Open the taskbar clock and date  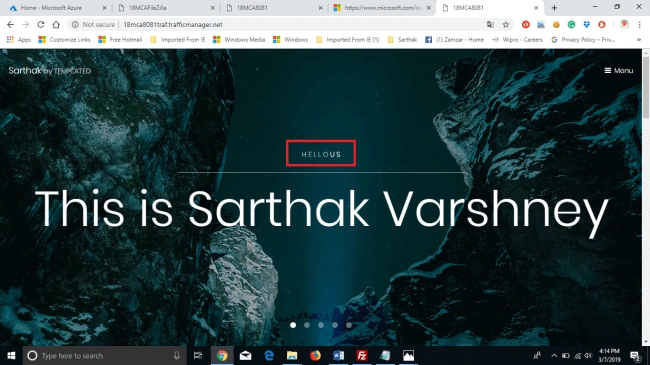(609, 355)
